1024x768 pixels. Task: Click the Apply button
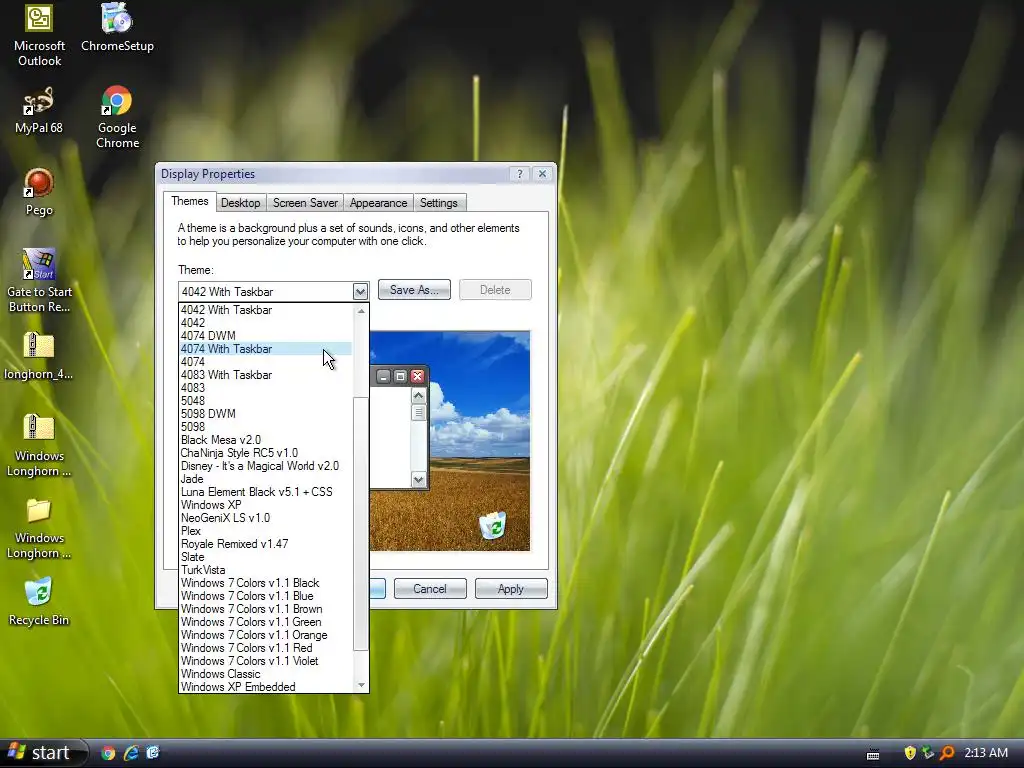(x=511, y=589)
